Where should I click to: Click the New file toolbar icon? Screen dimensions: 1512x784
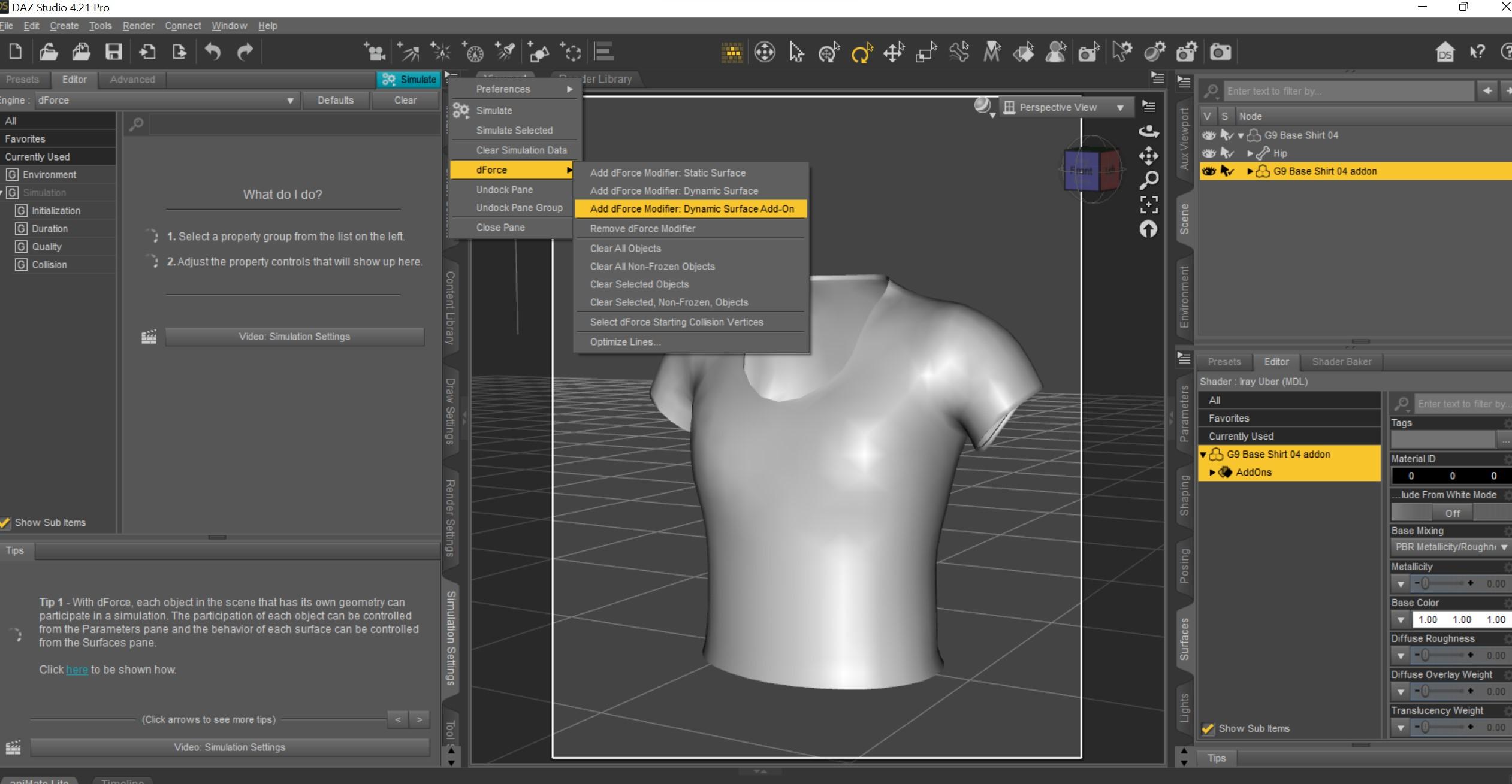tap(16, 52)
